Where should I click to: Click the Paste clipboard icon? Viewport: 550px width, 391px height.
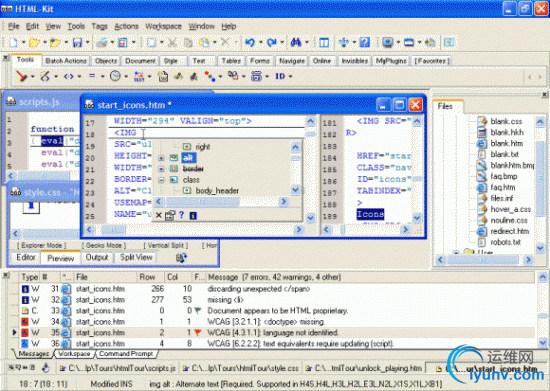pyautogui.click(x=204, y=43)
